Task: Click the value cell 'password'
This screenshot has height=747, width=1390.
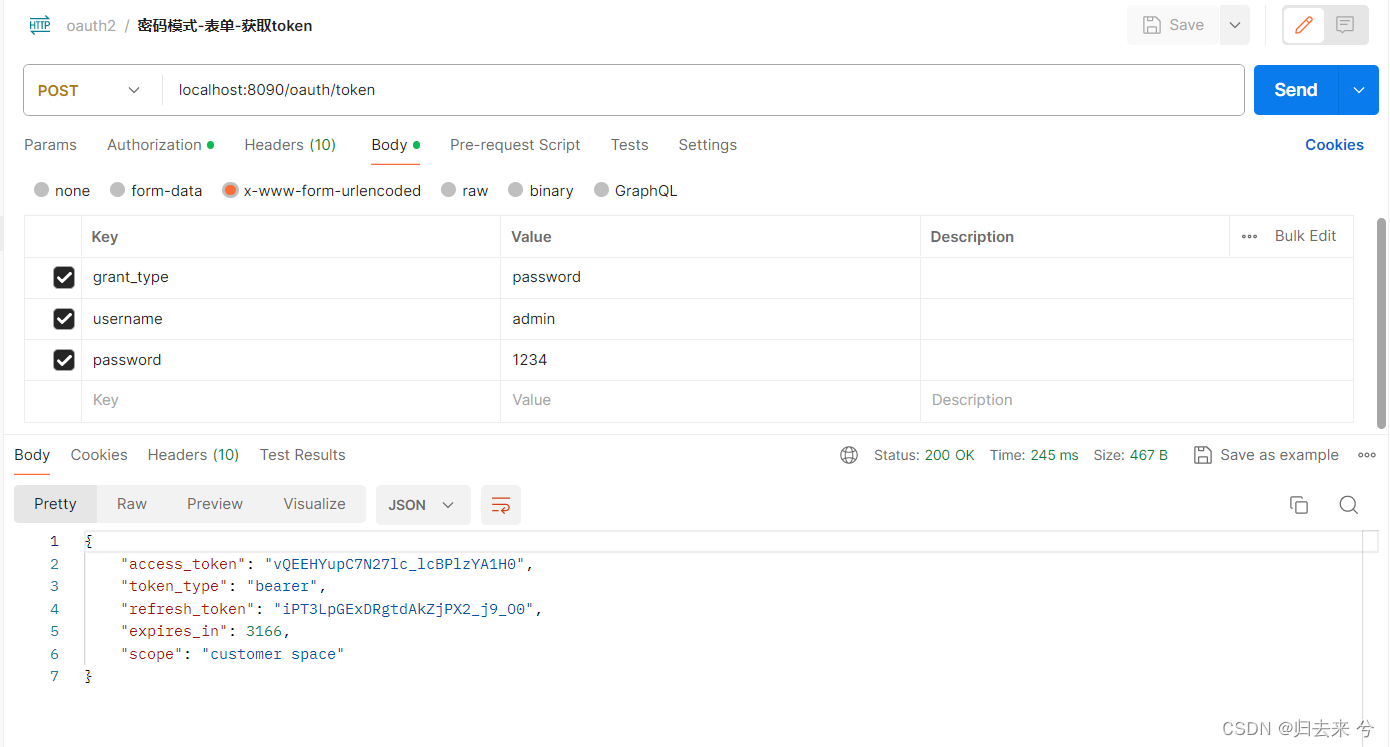Action: pos(710,277)
